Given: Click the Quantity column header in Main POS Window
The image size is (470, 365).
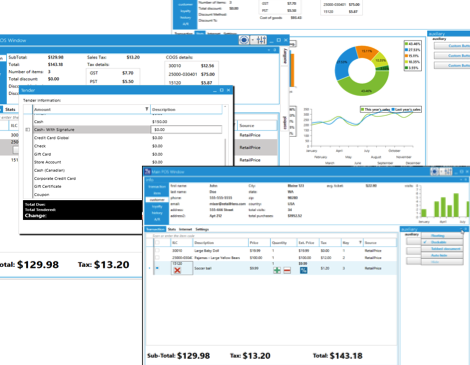Looking at the screenshot, I should 283,243.
